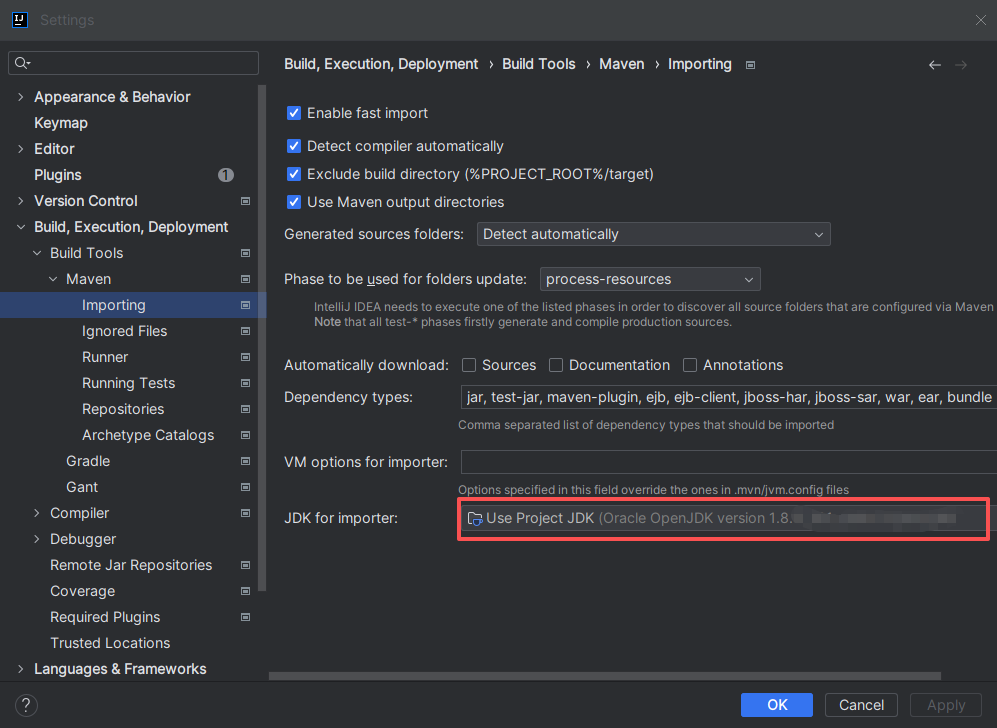Click project icon next to Version Control
Image resolution: width=997 pixels, height=728 pixels.
point(245,201)
